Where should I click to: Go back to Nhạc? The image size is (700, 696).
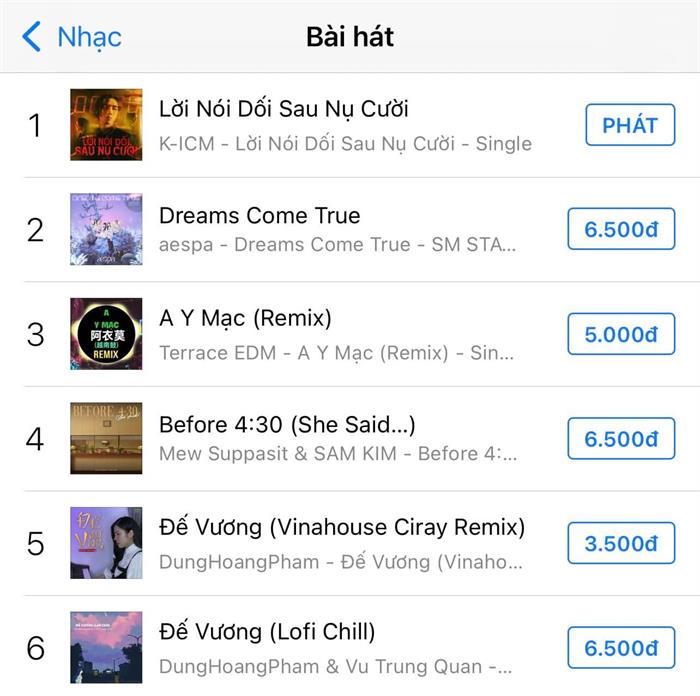pos(89,37)
